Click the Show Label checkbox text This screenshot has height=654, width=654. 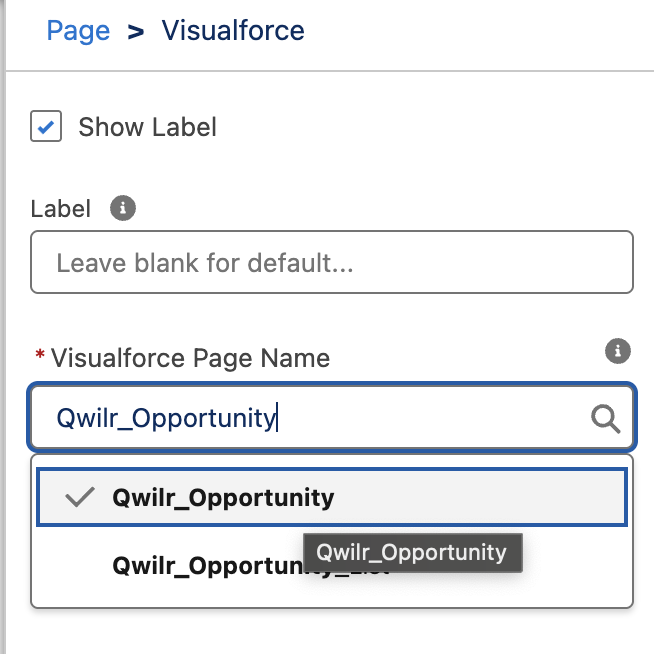(x=147, y=127)
